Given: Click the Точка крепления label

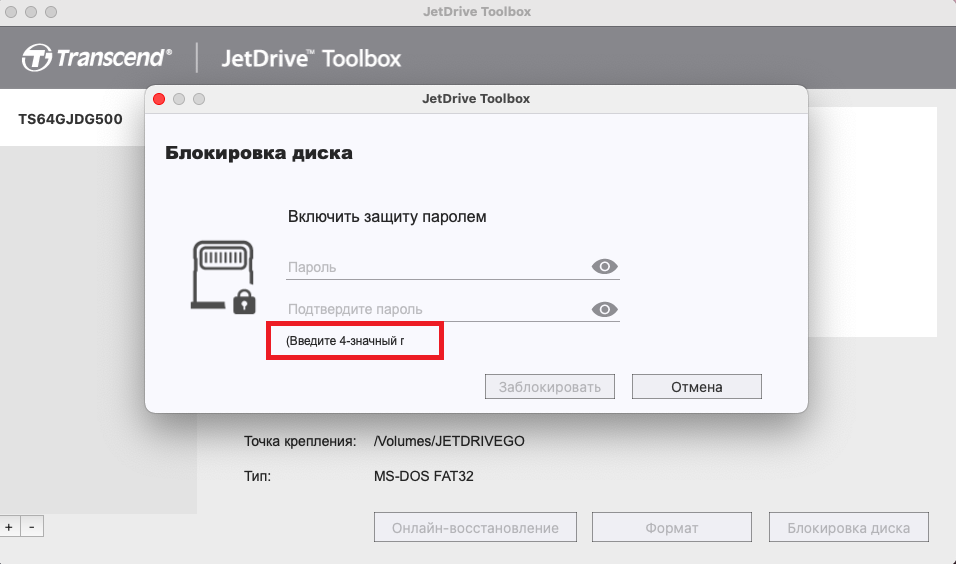Looking at the screenshot, I should click(x=300, y=441).
